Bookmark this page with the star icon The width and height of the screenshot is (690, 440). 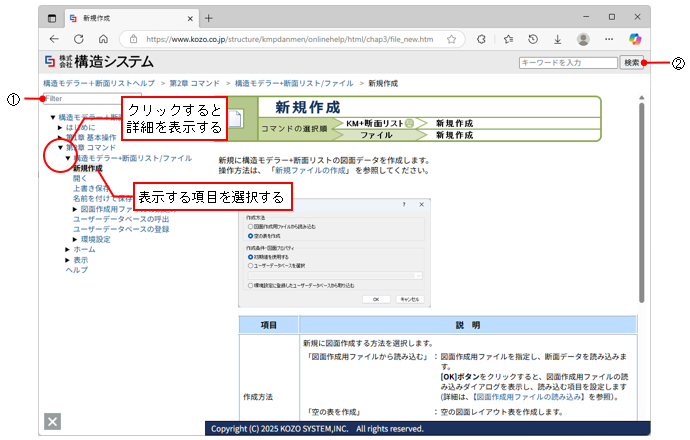[452, 39]
